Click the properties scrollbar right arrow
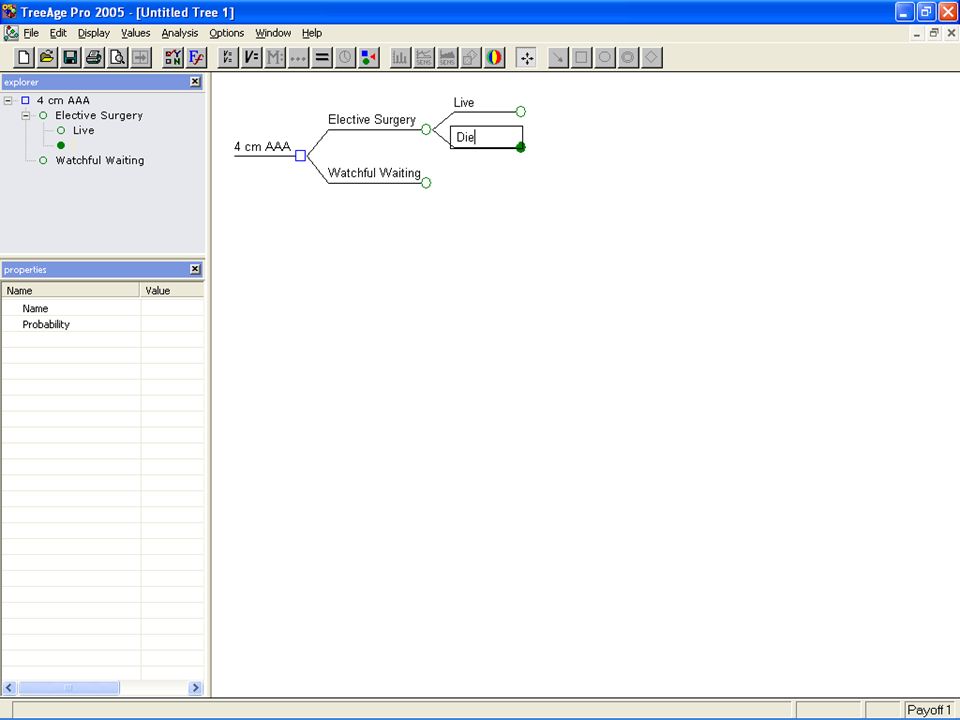Viewport: 960px width, 720px height. pyautogui.click(x=195, y=688)
